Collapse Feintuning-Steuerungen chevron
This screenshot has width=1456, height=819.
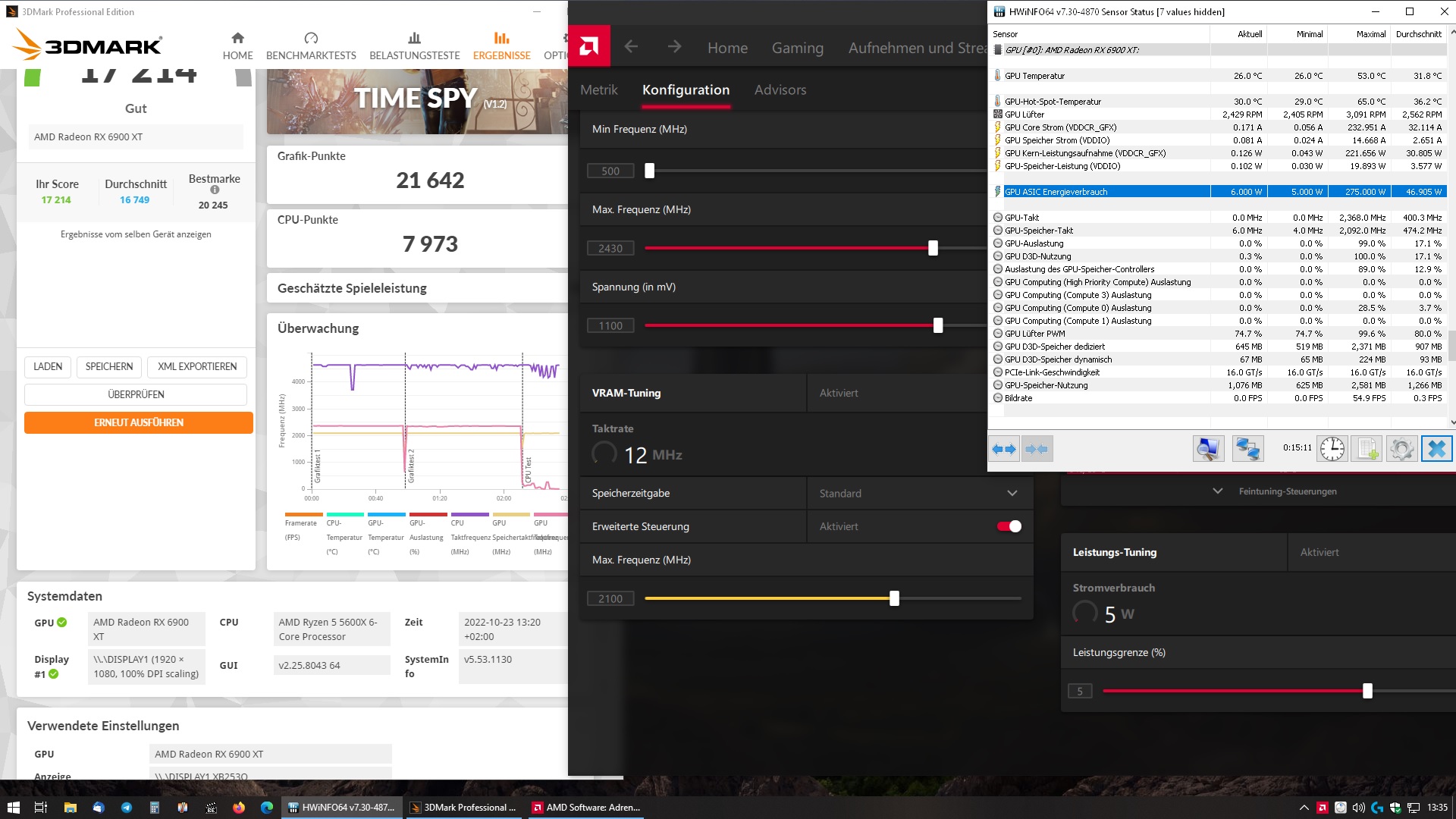(1217, 491)
